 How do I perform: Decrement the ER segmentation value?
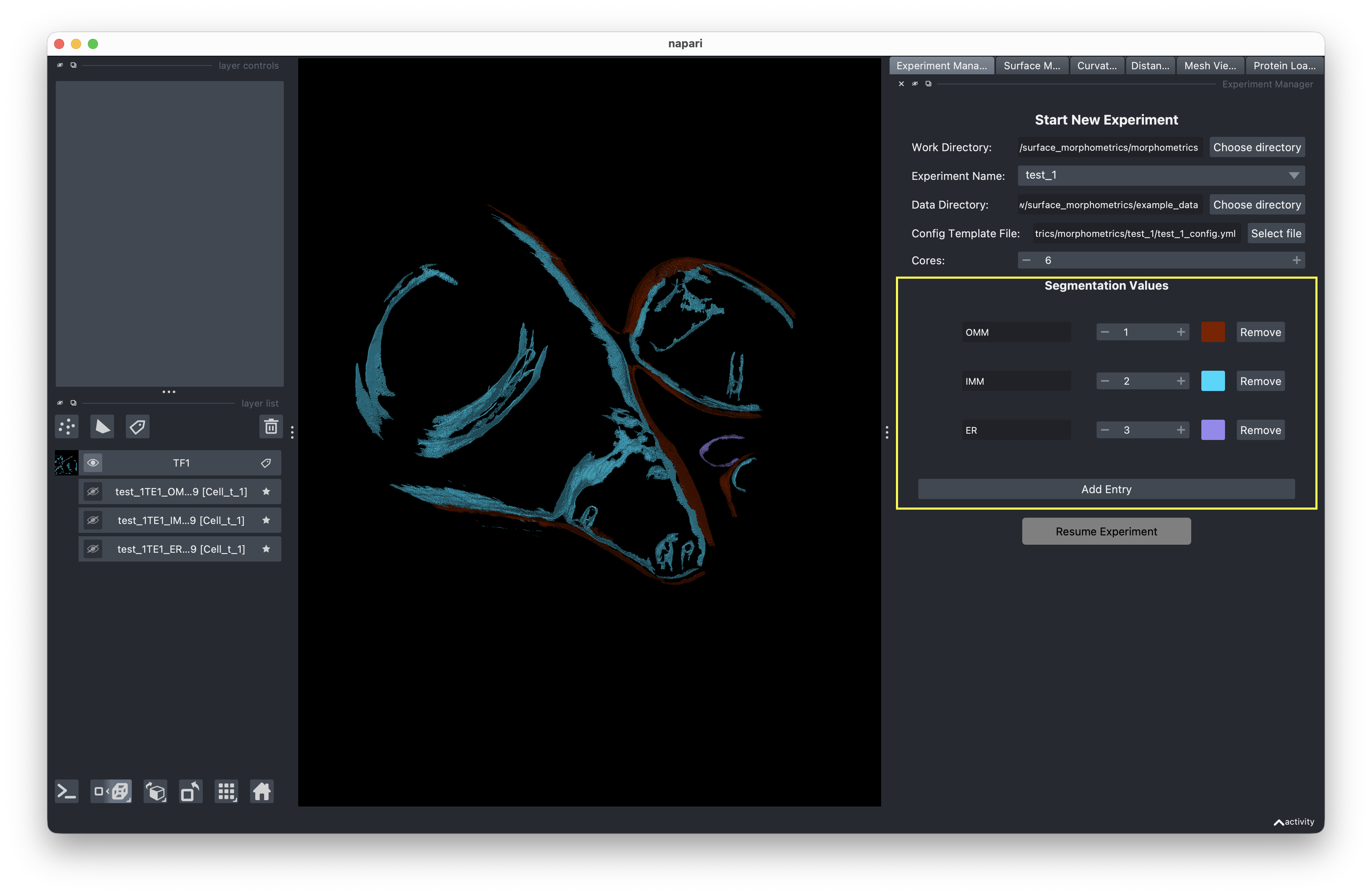tap(1105, 430)
